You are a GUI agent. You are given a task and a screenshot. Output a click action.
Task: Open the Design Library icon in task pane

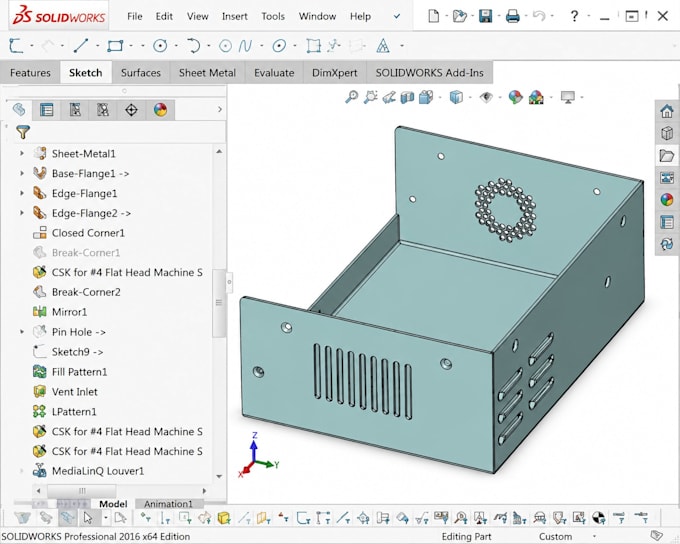pyautogui.click(x=667, y=133)
